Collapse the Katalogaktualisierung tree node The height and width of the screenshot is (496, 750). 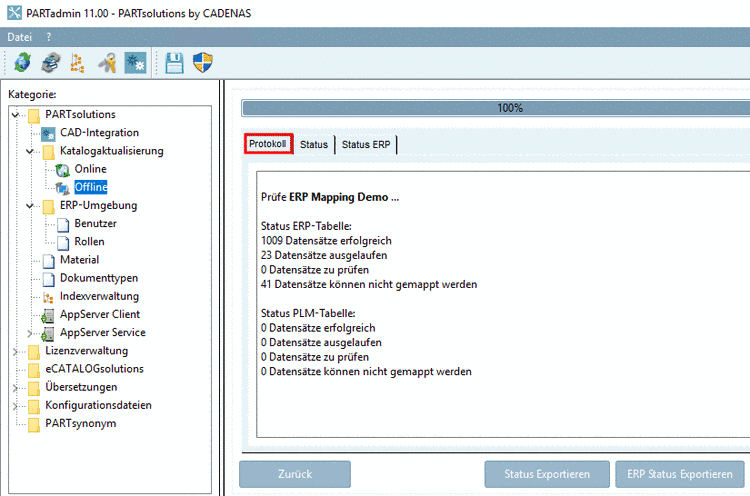pyautogui.click(x=30, y=151)
